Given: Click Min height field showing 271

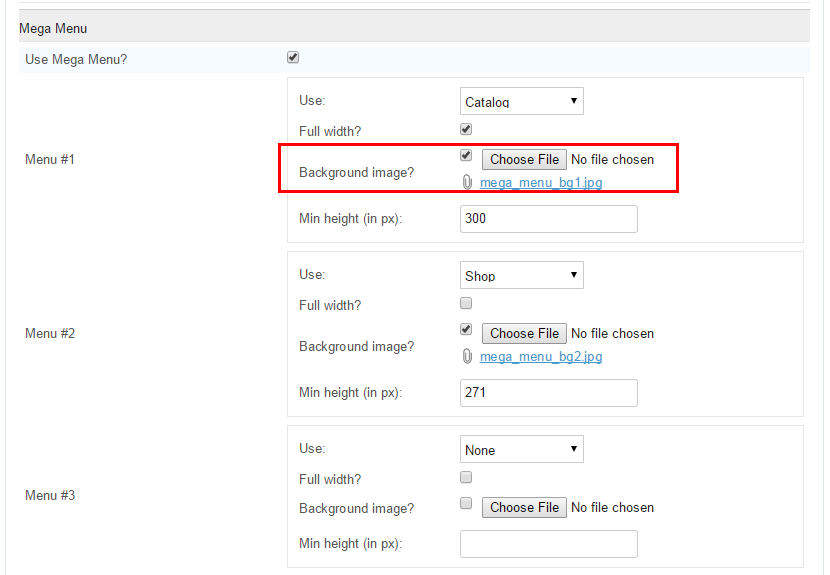Looking at the screenshot, I should pos(549,393).
